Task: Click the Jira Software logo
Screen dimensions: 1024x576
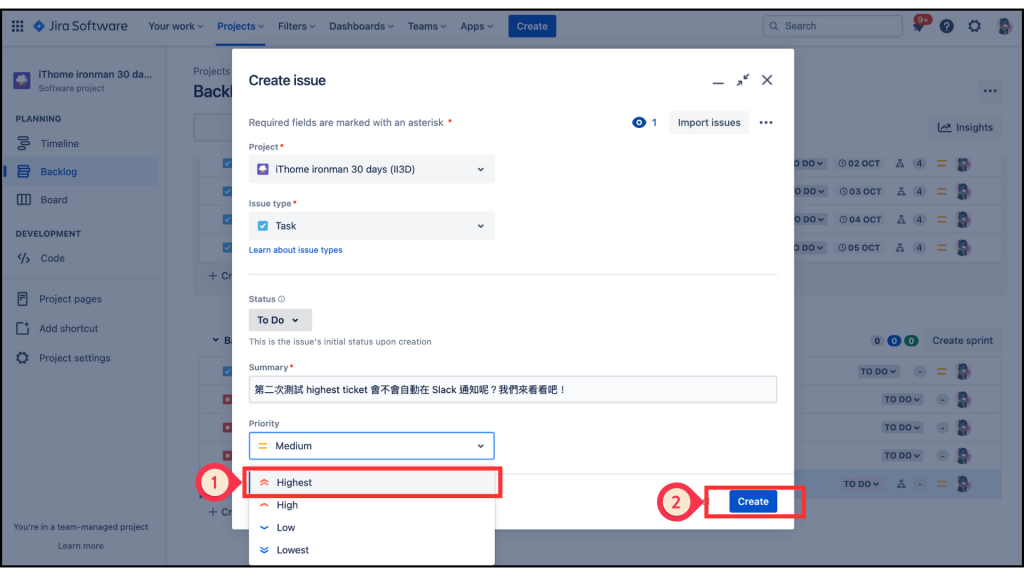Action: coord(80,26)
